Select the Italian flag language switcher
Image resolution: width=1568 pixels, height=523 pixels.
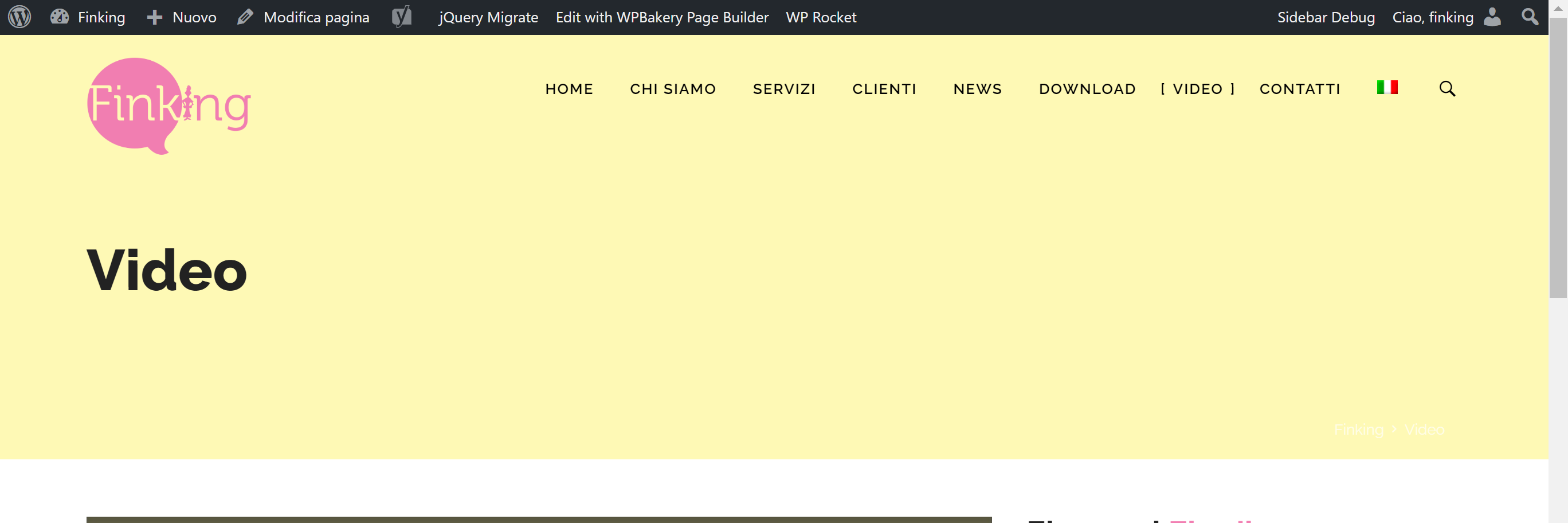coord(1387,88)
